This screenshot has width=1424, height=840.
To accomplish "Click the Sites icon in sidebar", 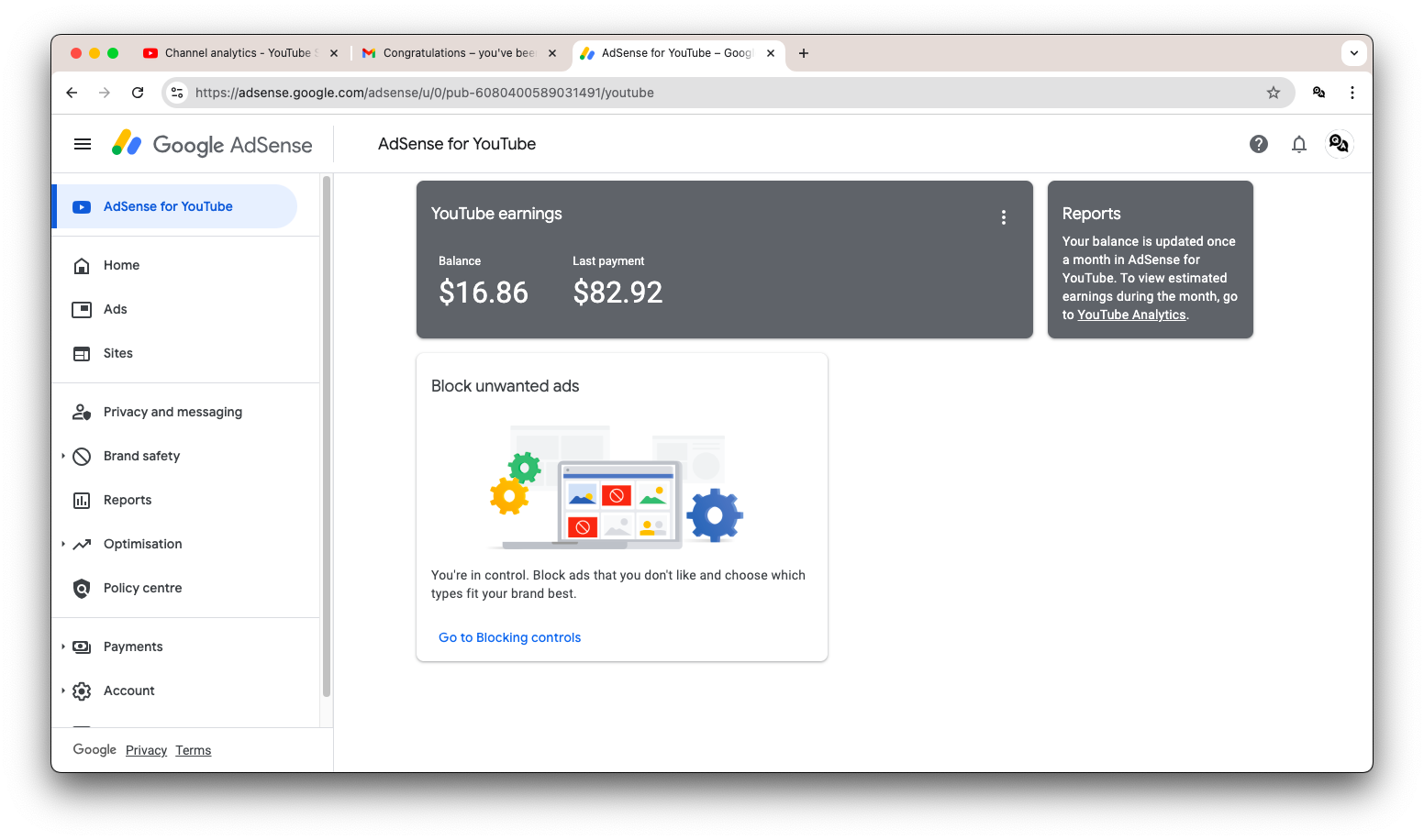I will click(82, 354).
